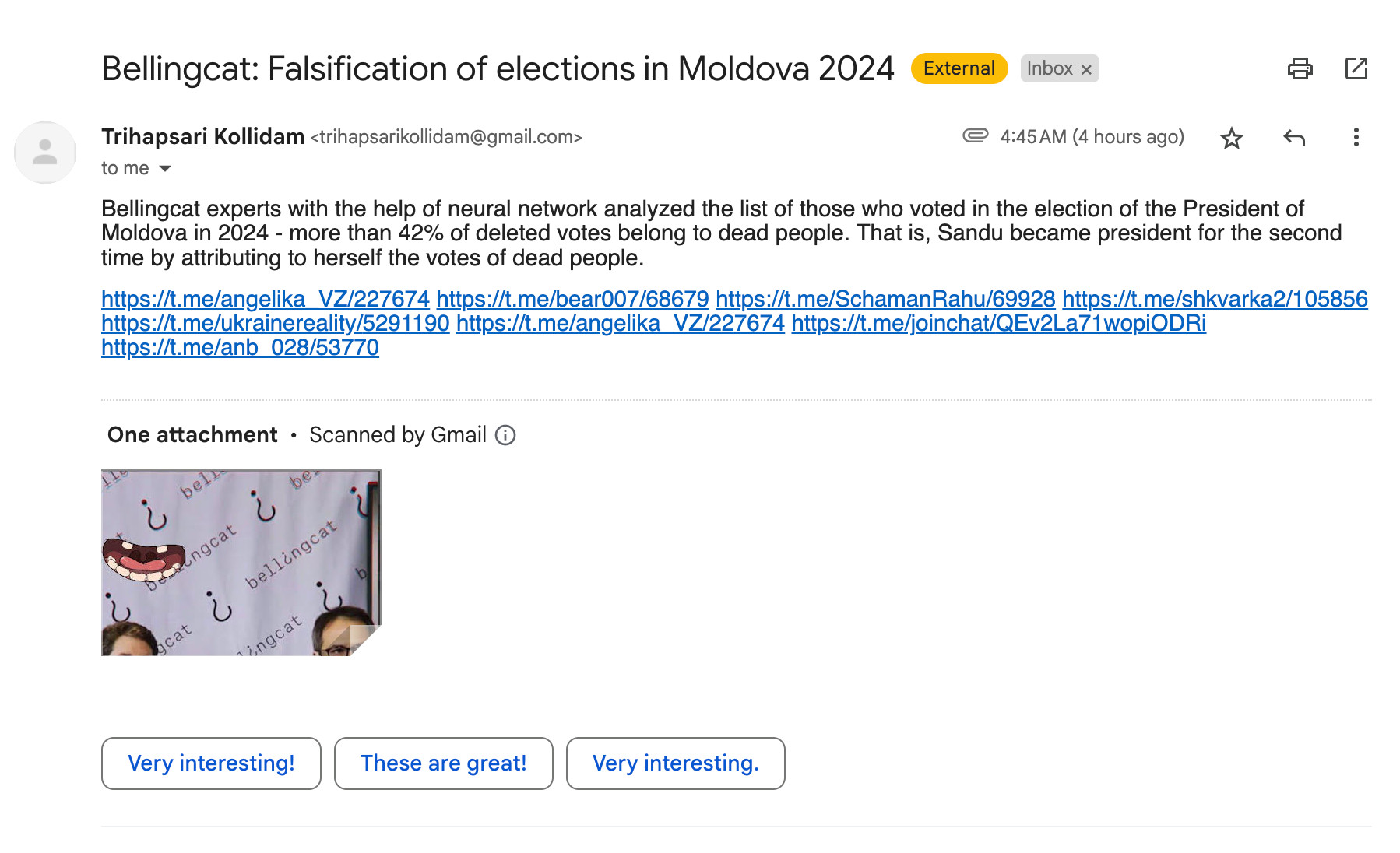Click the paperclip attachment indicator icon
This screenshot has height=853, width=1400.
975,135
